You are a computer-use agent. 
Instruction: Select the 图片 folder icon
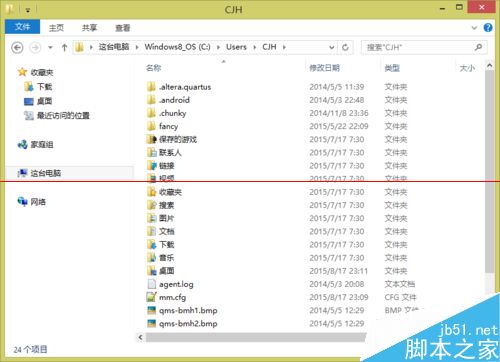pyautogui.click(x=151, y=218)
